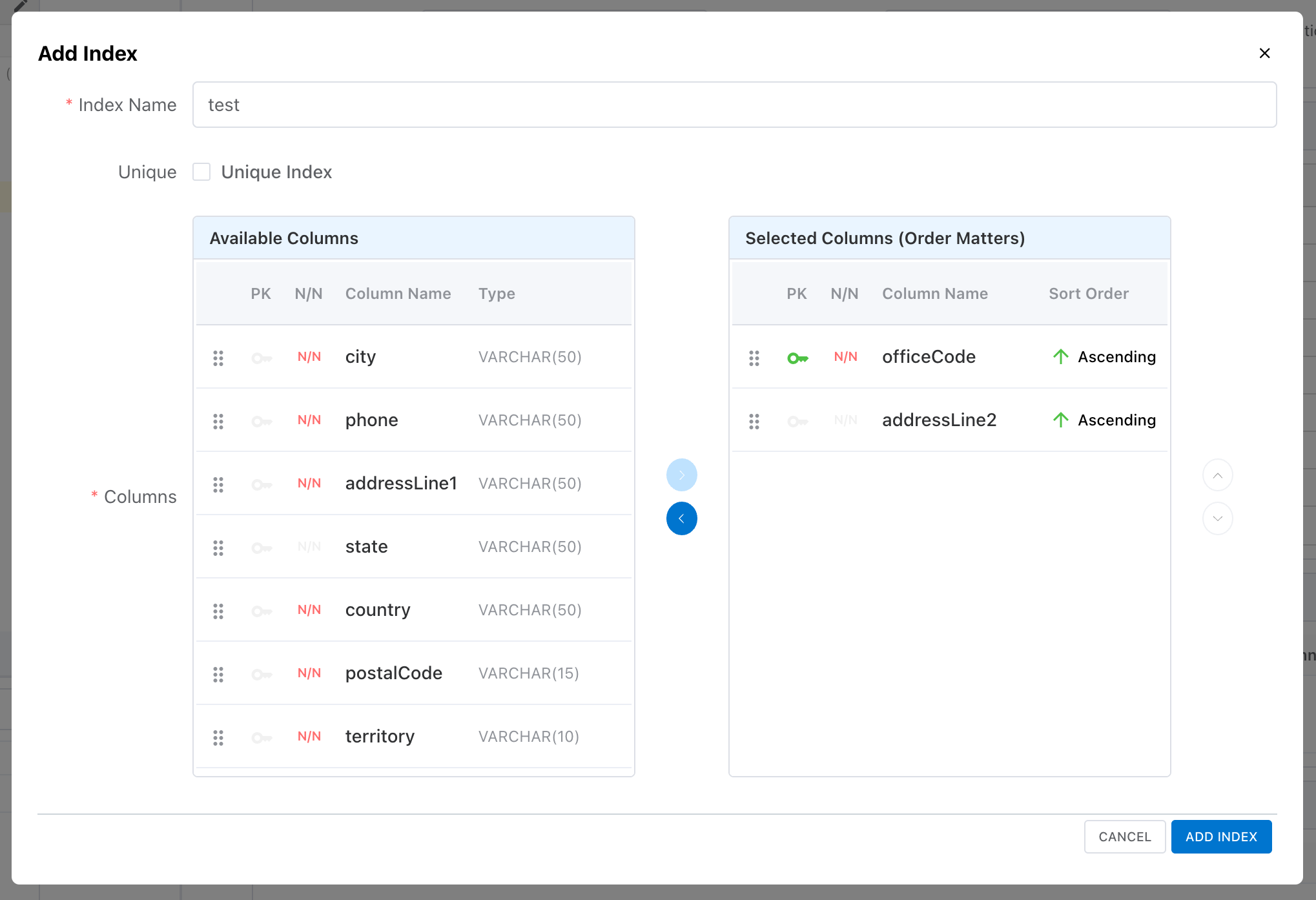Click the drag handle for country row

(218, 611)
